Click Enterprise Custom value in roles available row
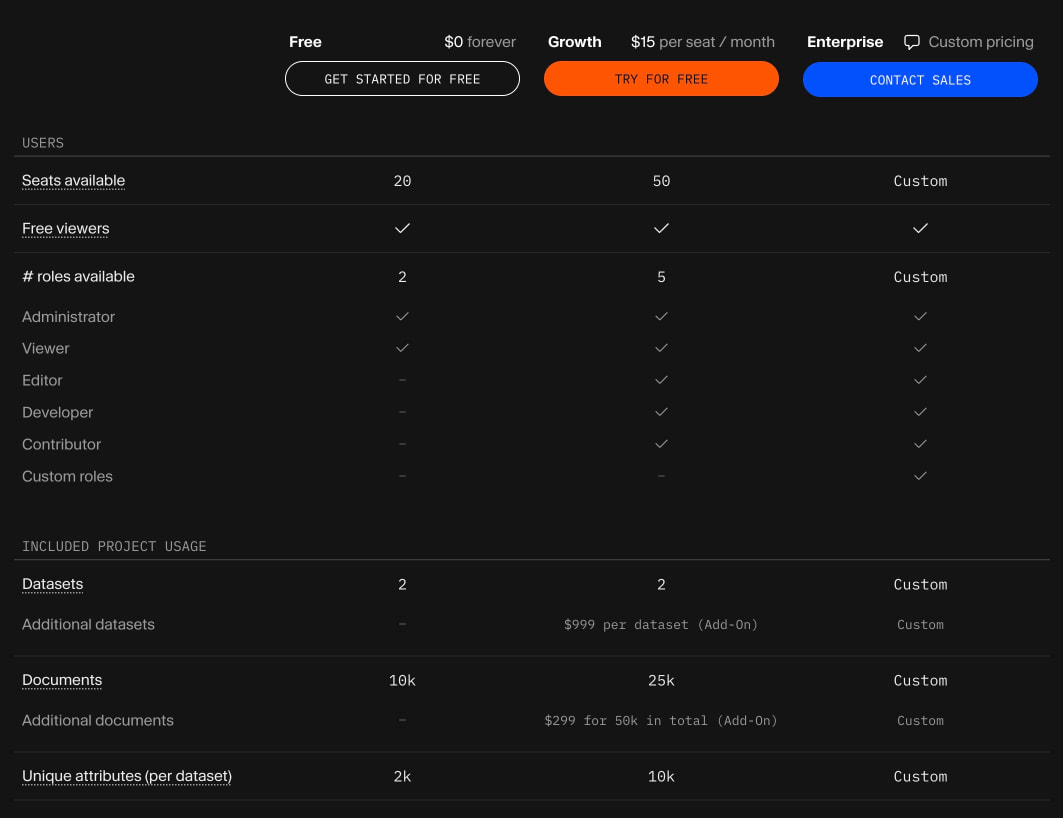Viewport: 1063px width, 818px height. pyautogui.click(x=920, y=277)
